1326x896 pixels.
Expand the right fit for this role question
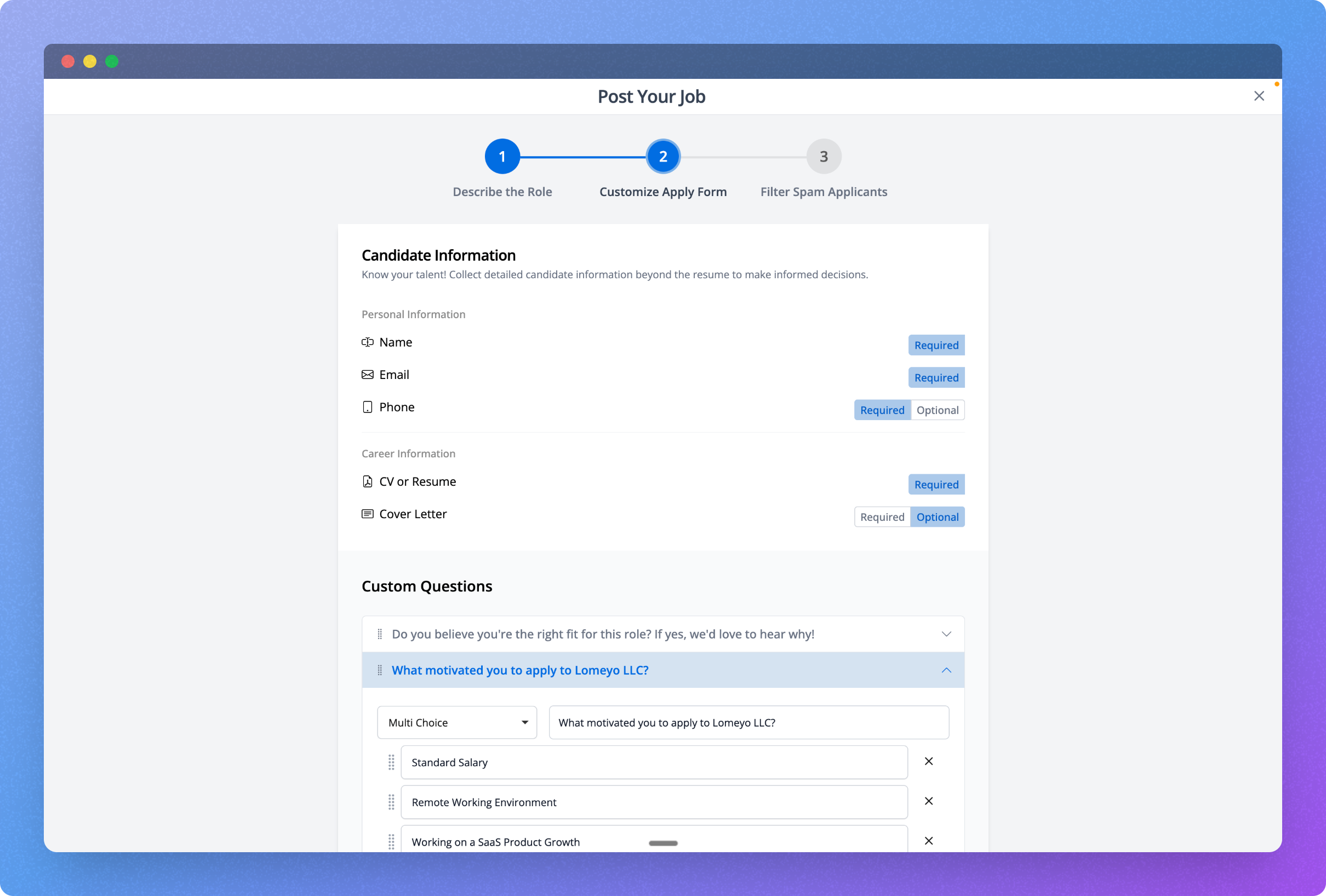(946, 634)
